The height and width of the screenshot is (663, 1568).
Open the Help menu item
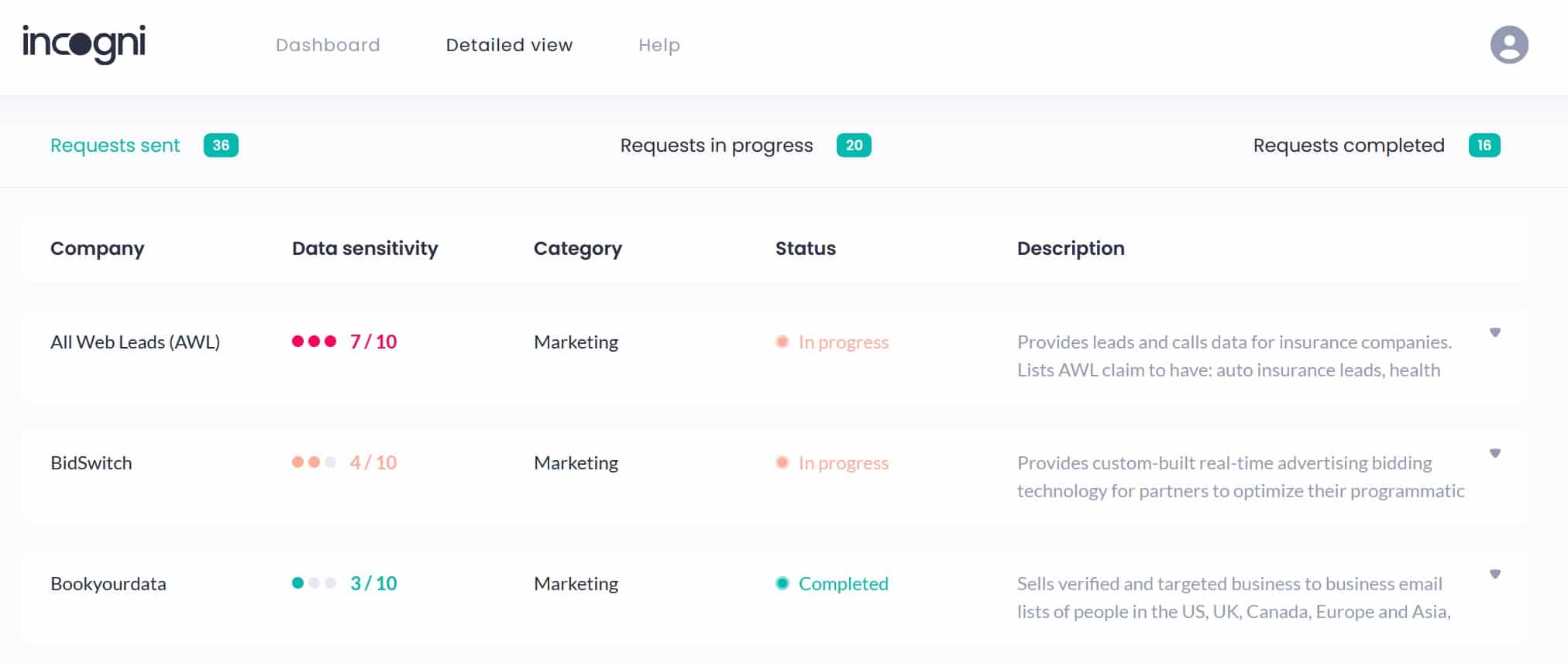click(x=658, y=45)
